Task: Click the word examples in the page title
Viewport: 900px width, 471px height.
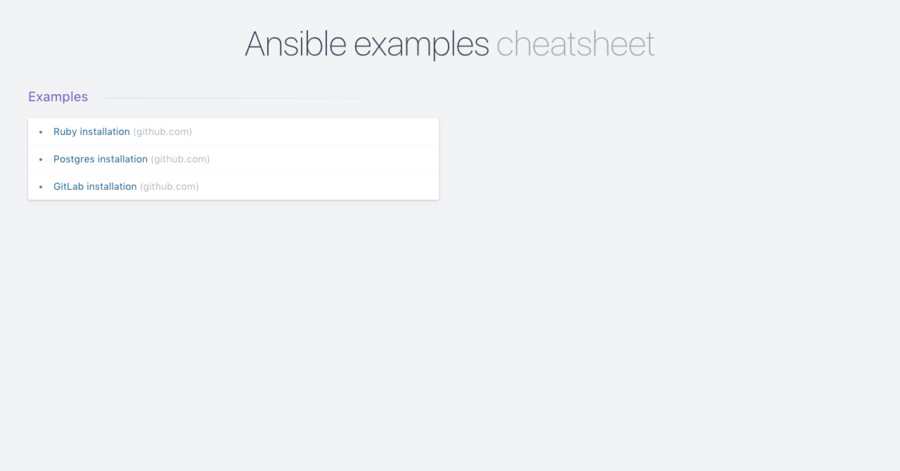Action: [x=421, y=44]
